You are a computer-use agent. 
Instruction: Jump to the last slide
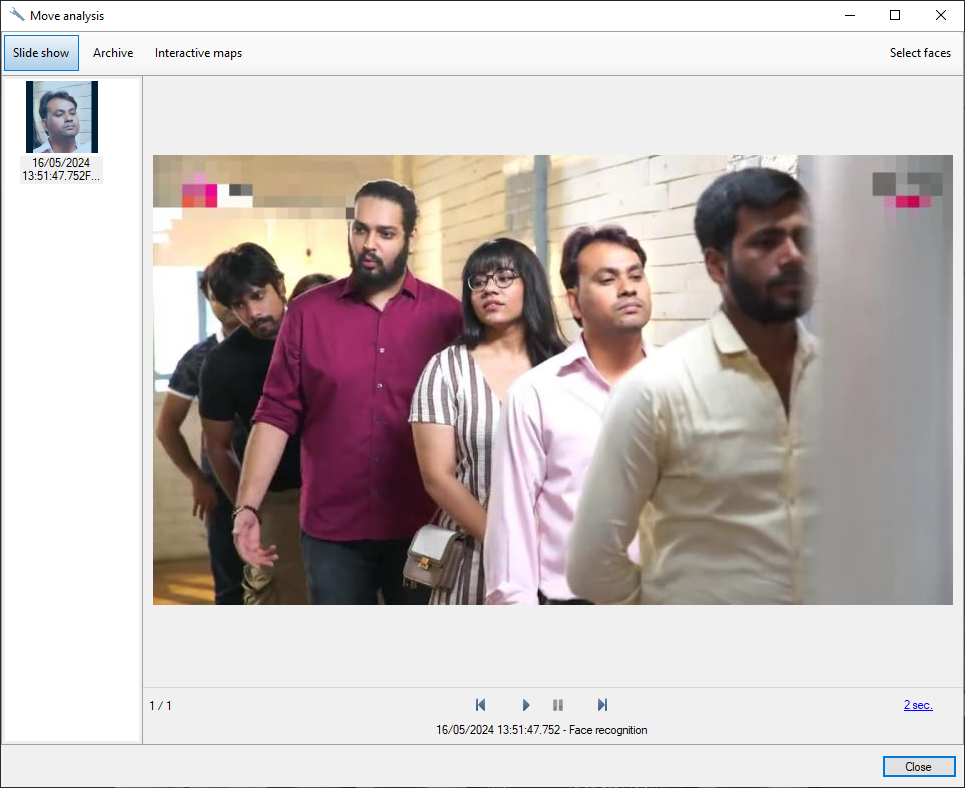click(602, 705)
